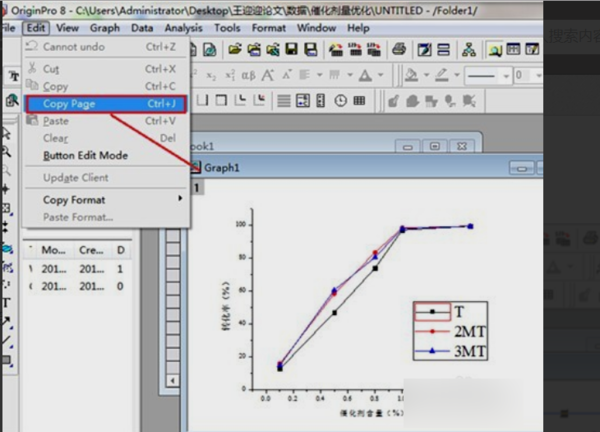
Task: Open the font color A dropdown arrow
Action: tap(380, 75)
